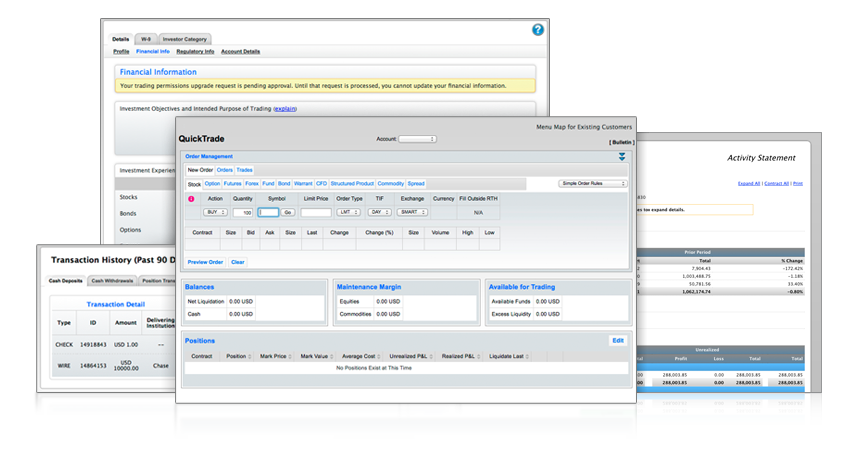Select the Fund instrument tab
This screenshot has height=467, width=862.
tap(268, 184)
